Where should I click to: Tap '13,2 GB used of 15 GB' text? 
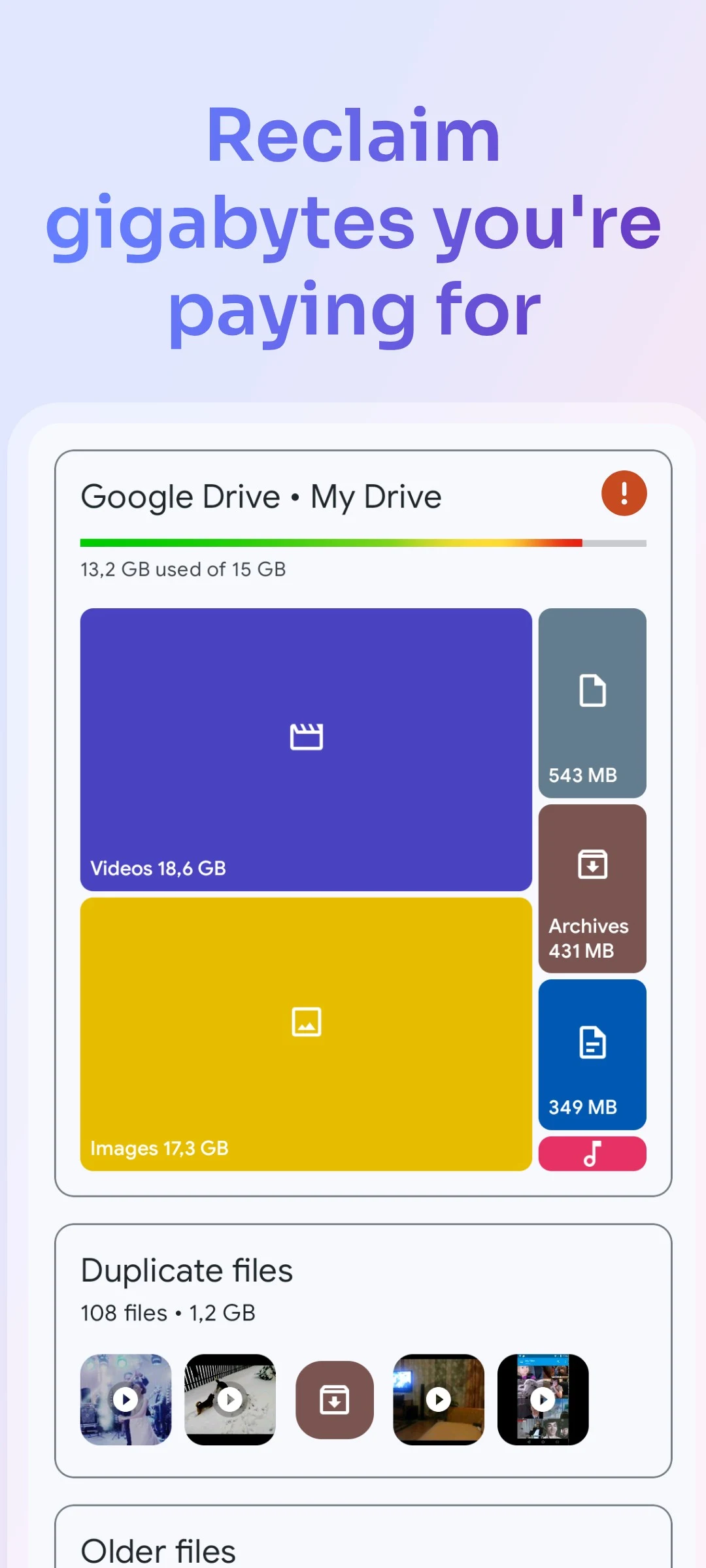pyautogui.click(x=183, y=569)
